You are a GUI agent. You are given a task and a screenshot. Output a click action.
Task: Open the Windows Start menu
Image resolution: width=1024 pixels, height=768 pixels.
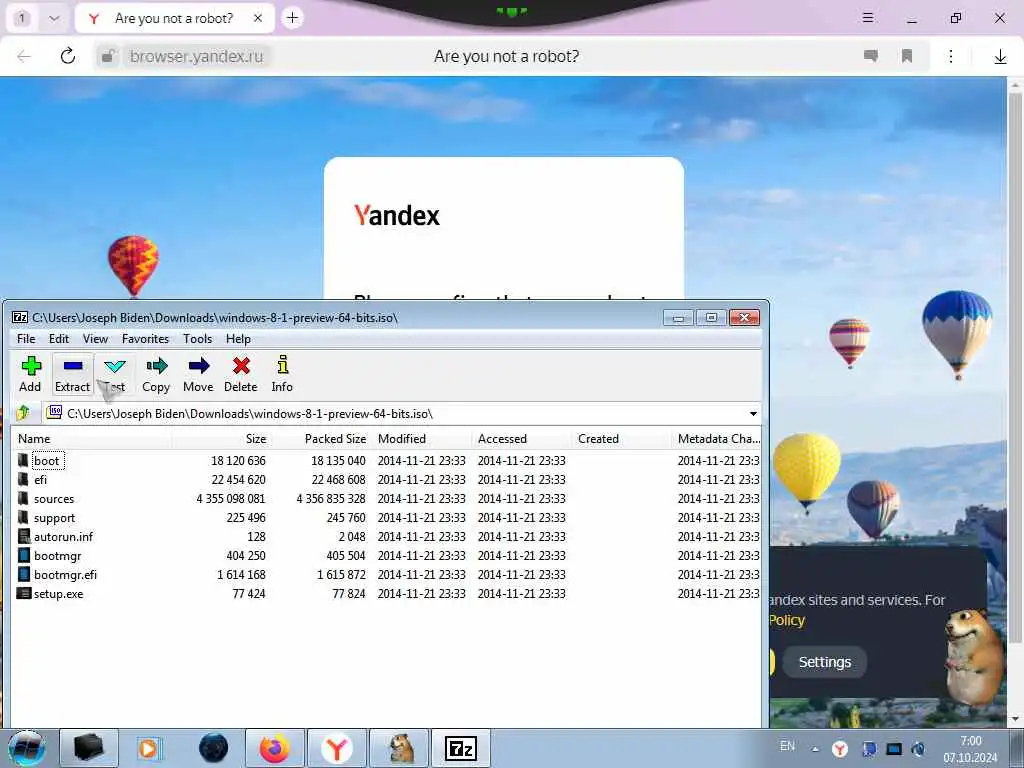coord(26,748)
